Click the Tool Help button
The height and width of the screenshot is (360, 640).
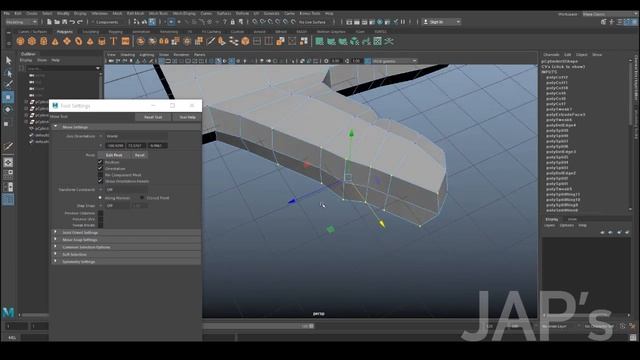[x=187, y=117]
